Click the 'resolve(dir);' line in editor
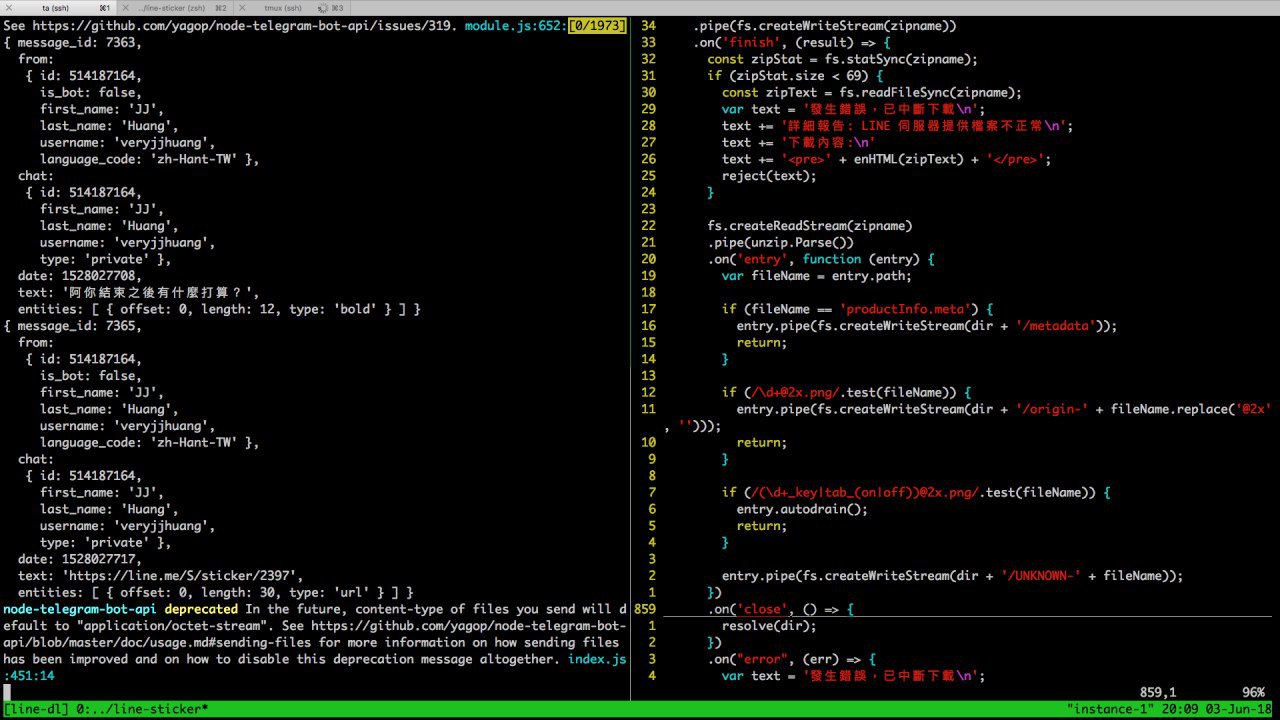Screen dimensions: 1280x720 (768, 626)
